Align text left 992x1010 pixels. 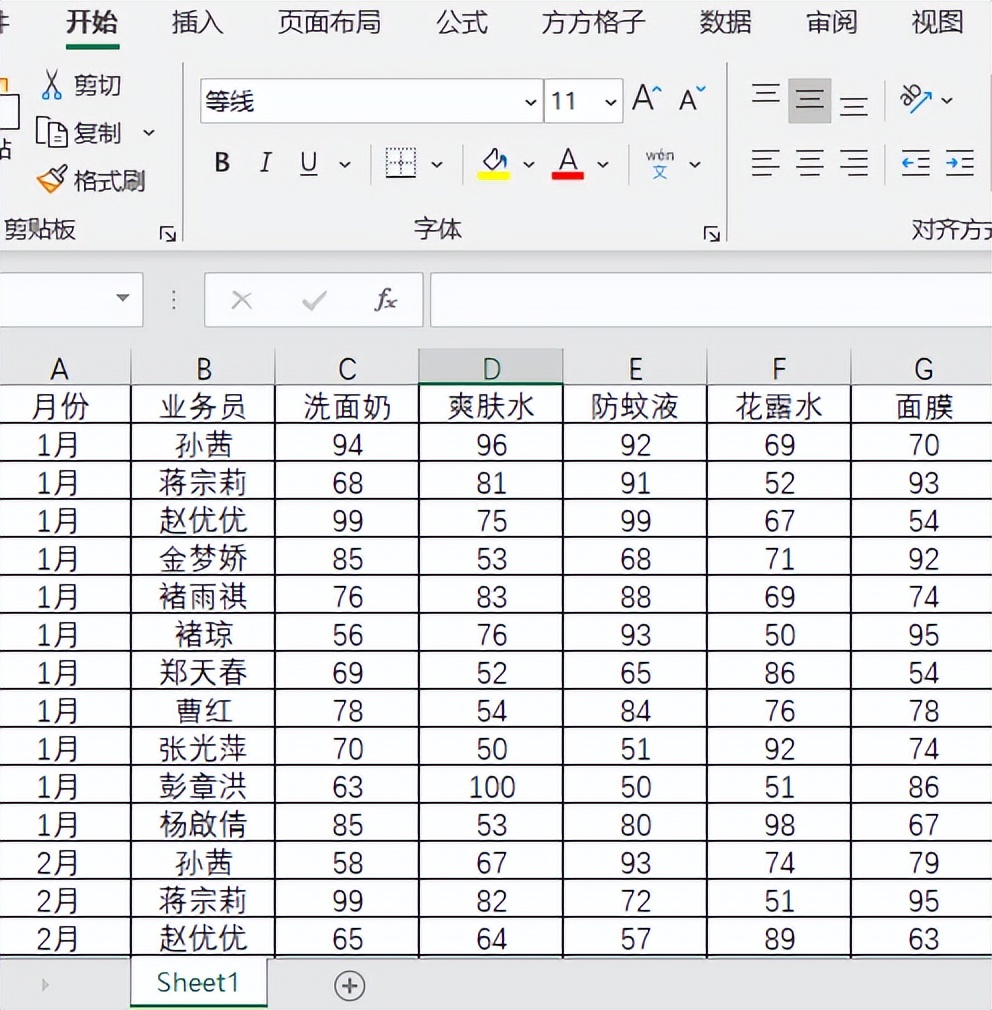click(766, 163)
